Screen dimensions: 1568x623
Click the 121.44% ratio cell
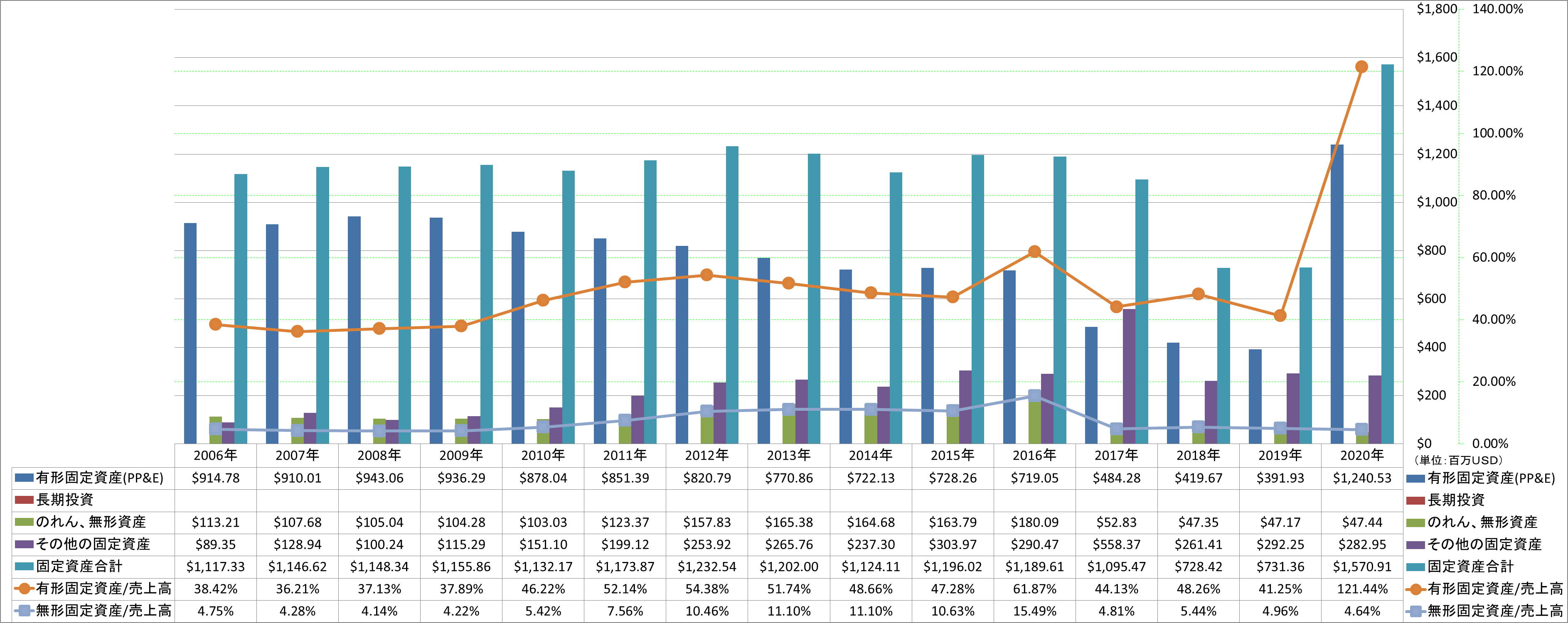pos(1361,589)
